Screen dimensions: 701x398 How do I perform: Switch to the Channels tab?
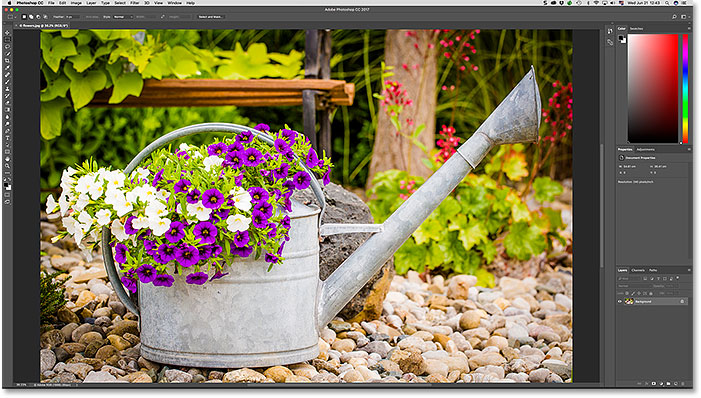[x=638, y=270]
